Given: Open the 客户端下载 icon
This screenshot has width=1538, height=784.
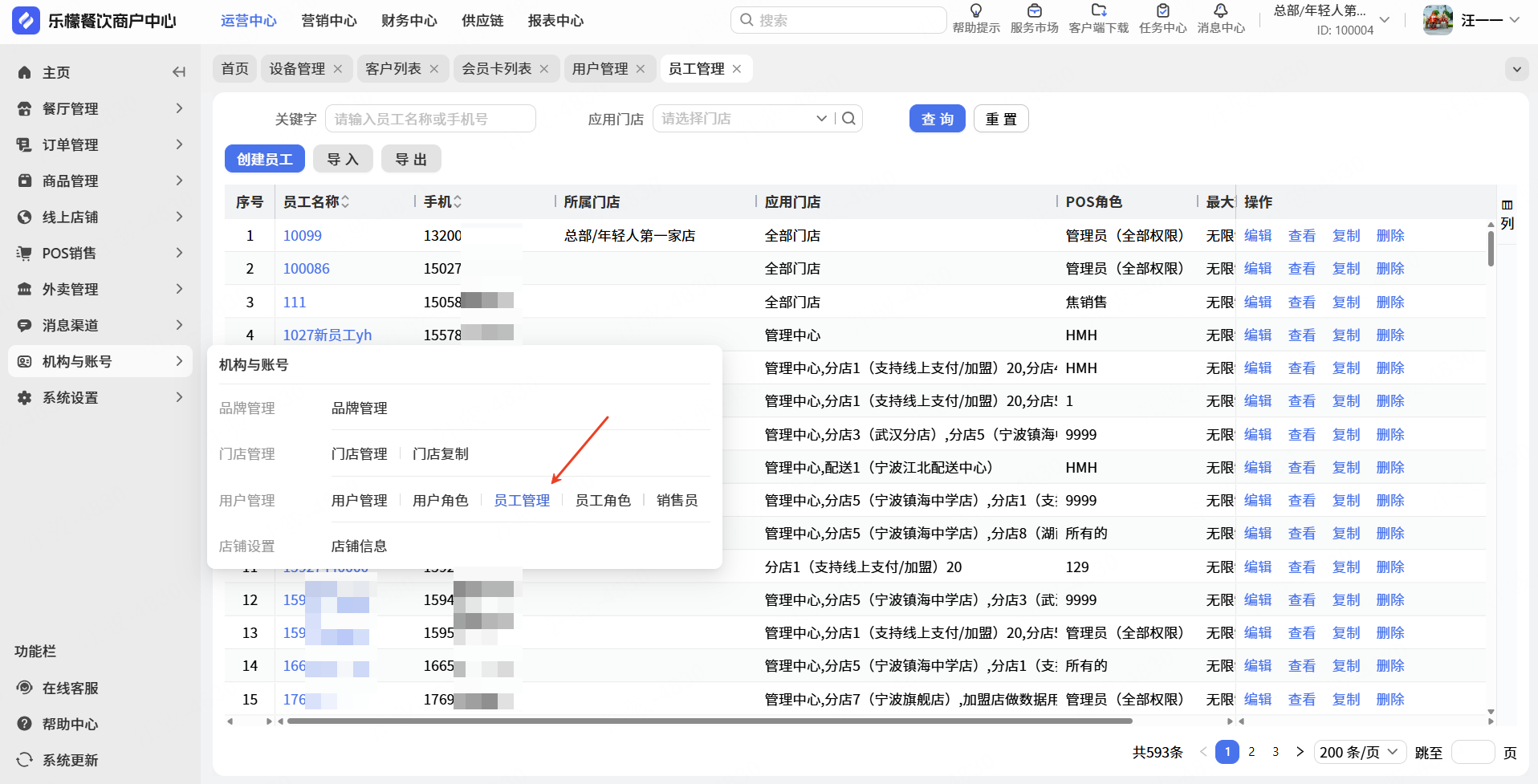Looking at the screenshot, I should [x=1099, y=11].
